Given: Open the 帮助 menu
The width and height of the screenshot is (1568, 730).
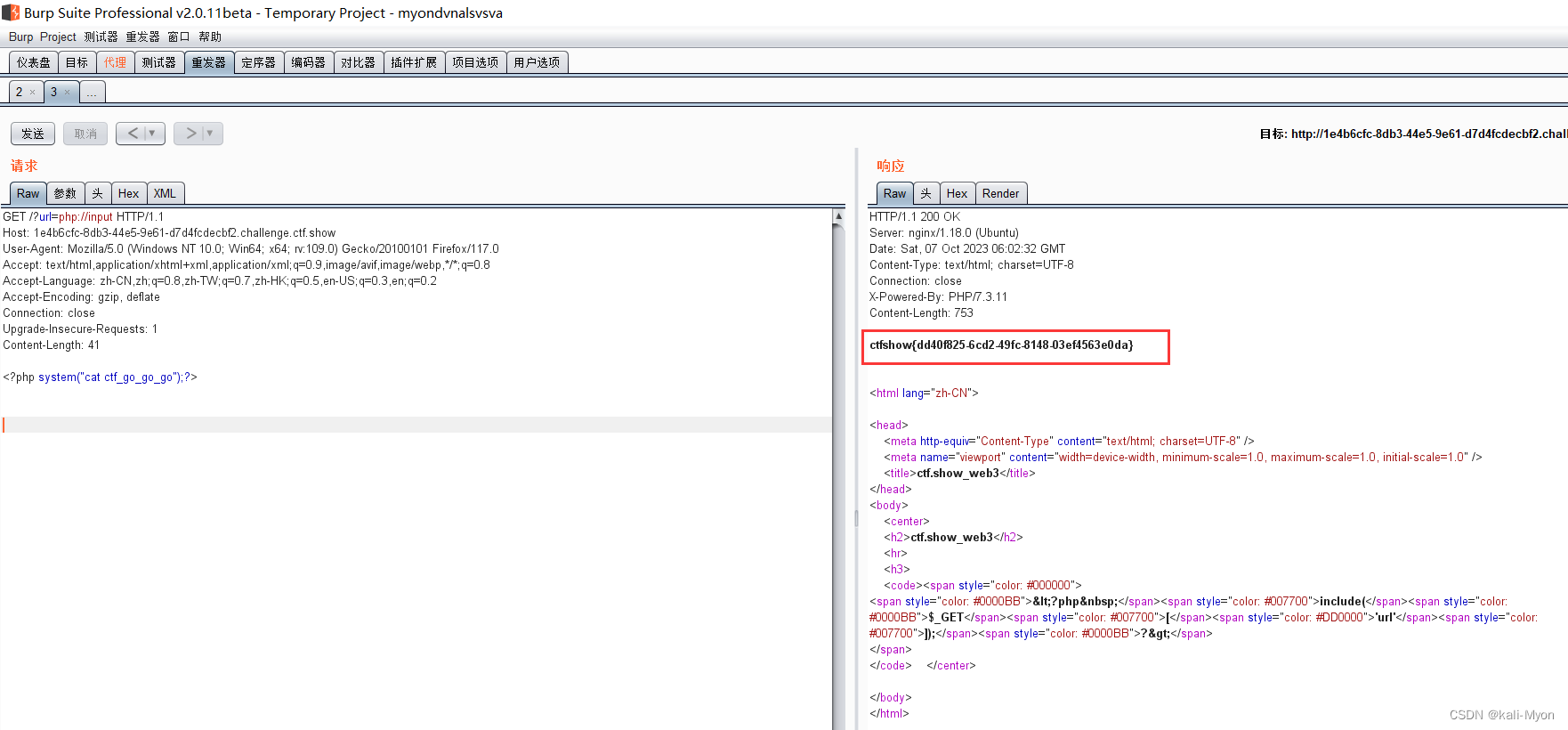Looking at the screenshot, I should 210,36.
